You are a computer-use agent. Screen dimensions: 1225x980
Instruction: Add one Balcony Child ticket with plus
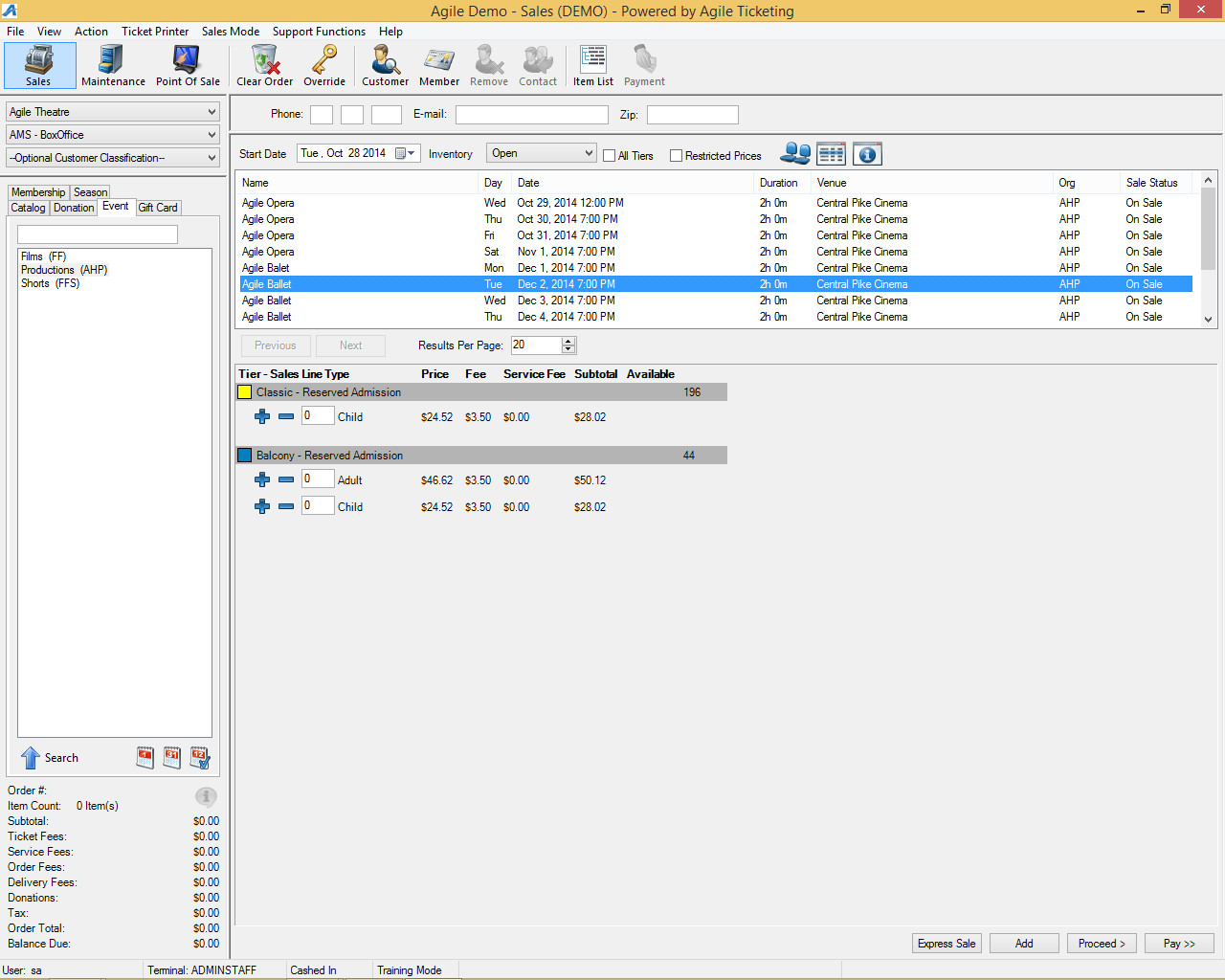point(262,506)
